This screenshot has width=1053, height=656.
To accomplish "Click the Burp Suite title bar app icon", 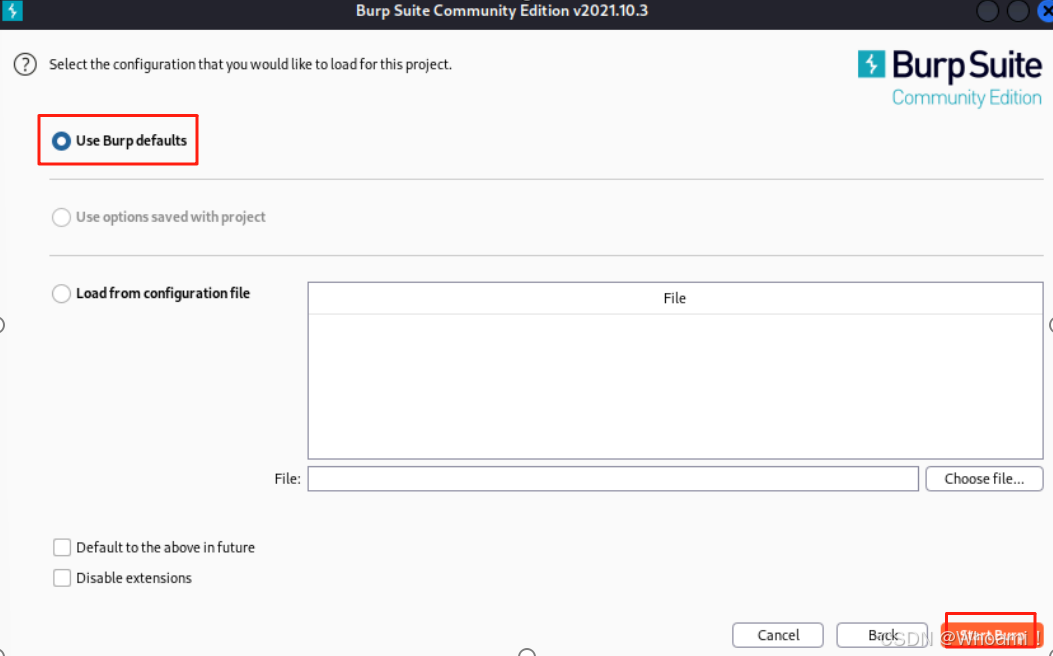I will [12, 11].
